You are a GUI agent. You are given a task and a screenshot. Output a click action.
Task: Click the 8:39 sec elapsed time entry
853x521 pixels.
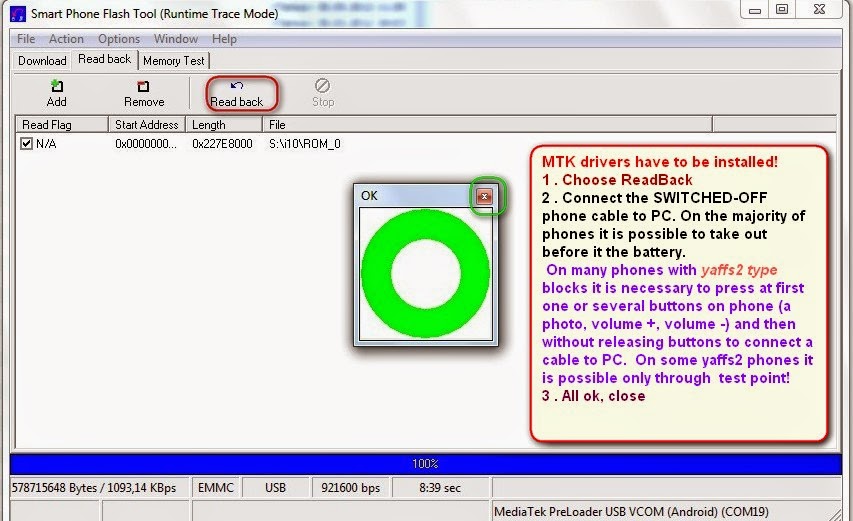point(440,488)
